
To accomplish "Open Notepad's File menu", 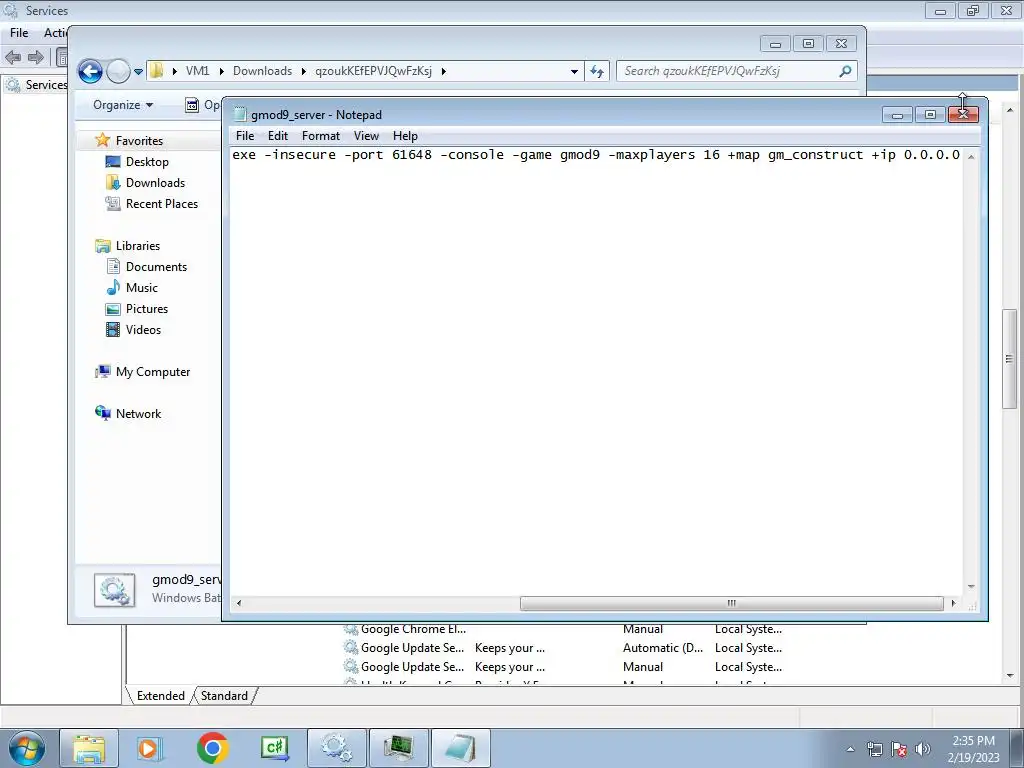I will (x=245, y=136).
